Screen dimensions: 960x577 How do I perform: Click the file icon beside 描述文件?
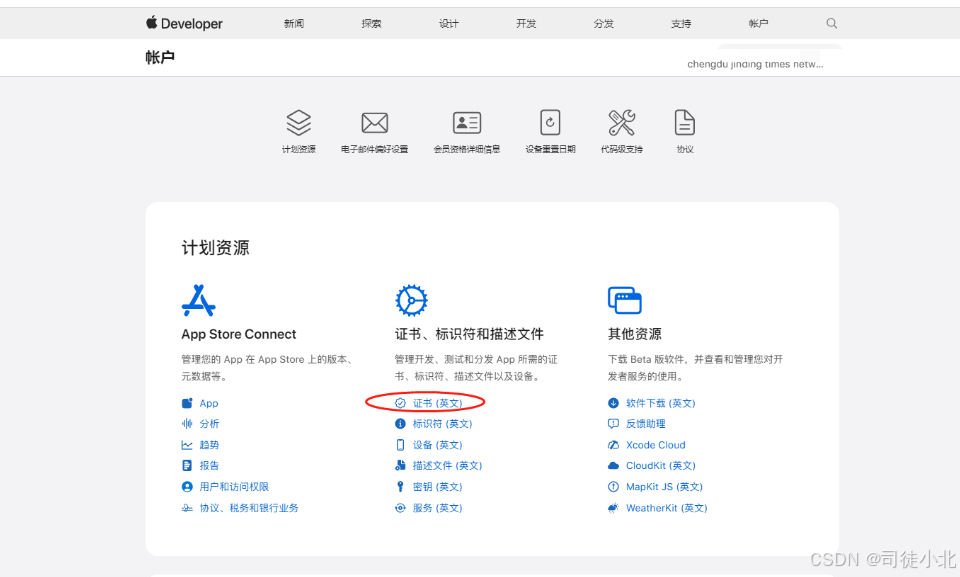[x=400, y=466]
